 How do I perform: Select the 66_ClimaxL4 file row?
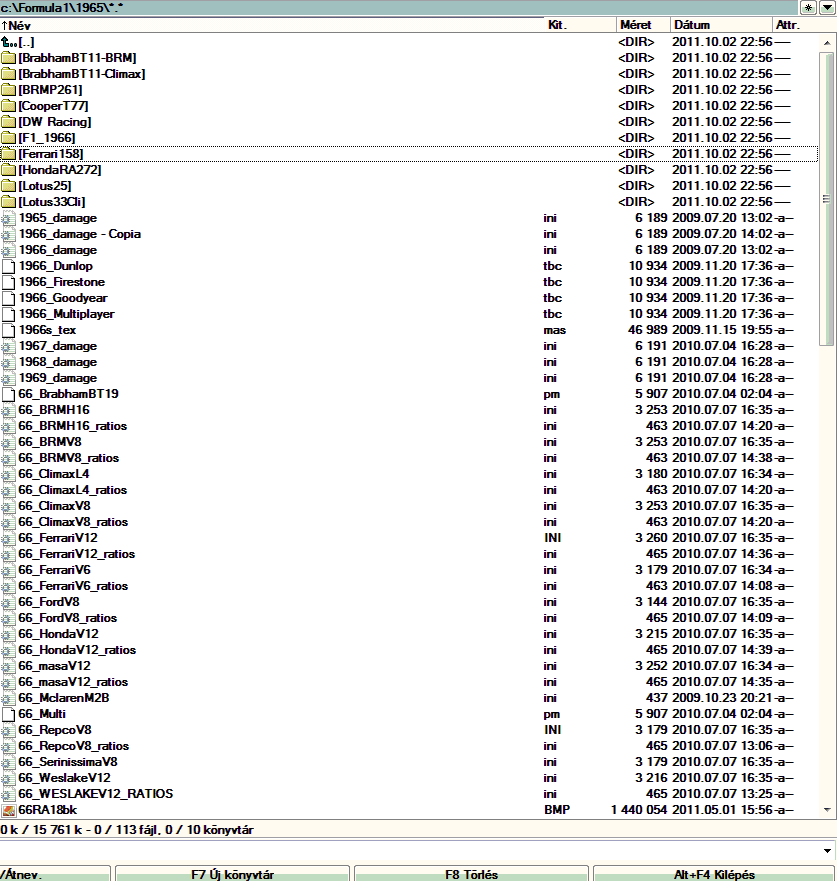(x=409, y=474)
